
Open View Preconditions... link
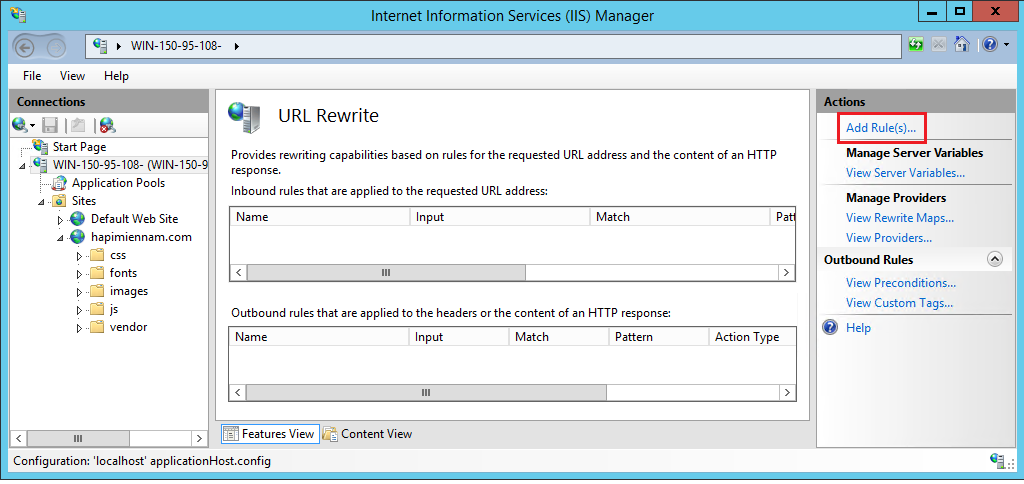click(901, 283)
